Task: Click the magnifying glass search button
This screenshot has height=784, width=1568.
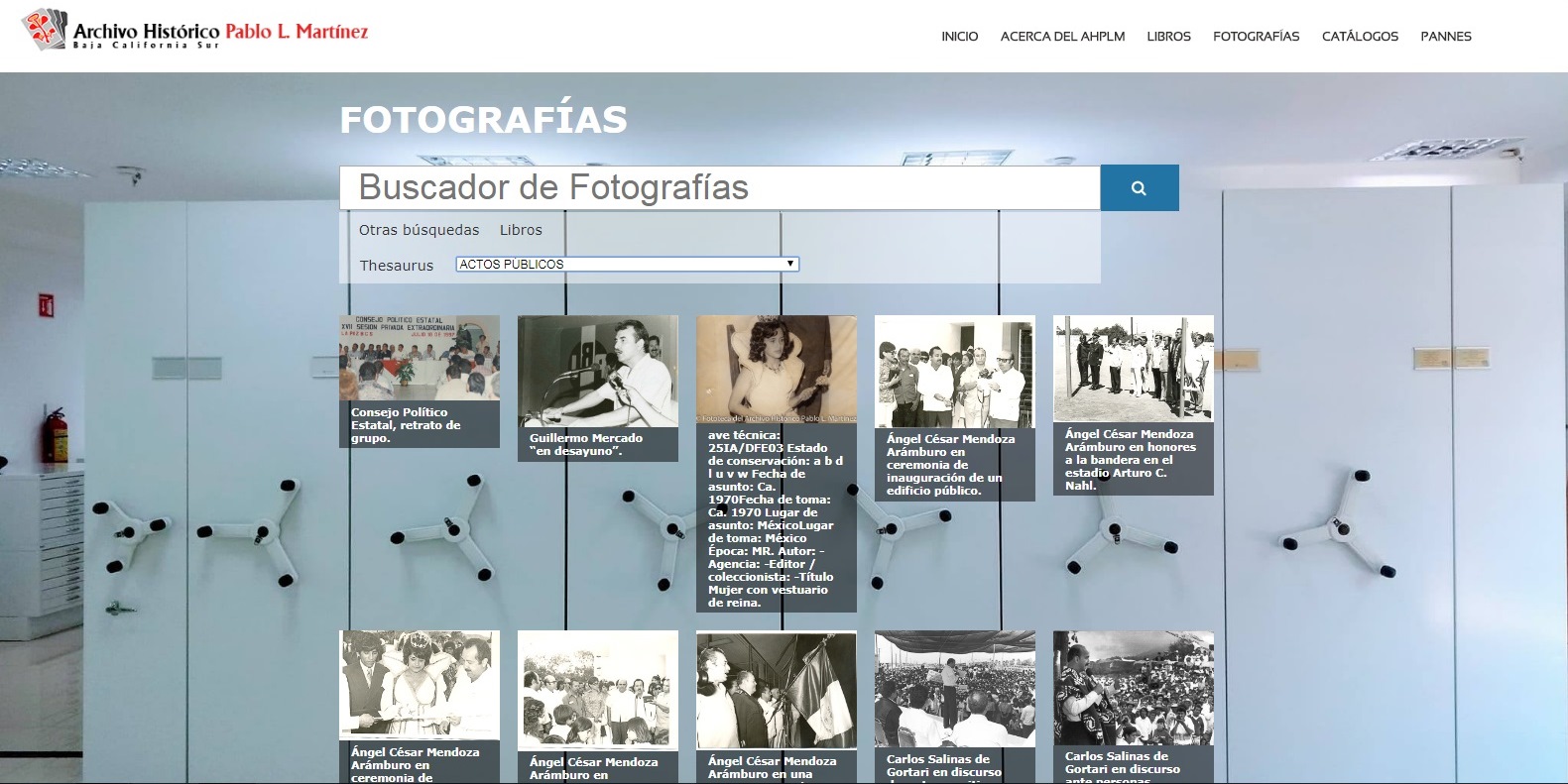Action: point(1140,187)
